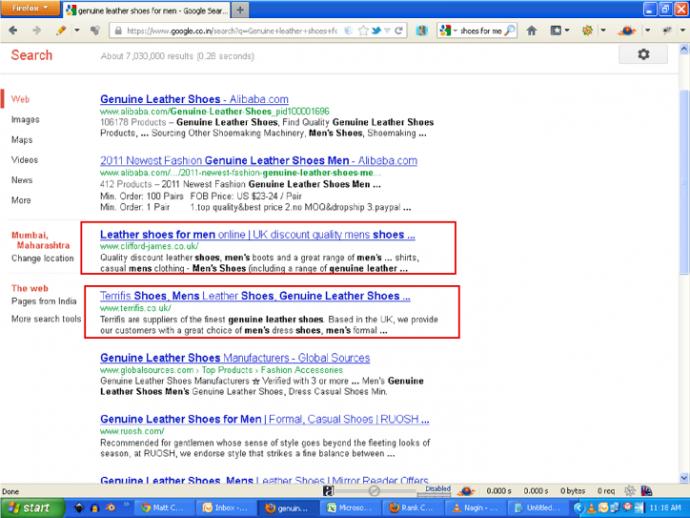Switch to Images results
690x518 pixels.
[25, 119]
